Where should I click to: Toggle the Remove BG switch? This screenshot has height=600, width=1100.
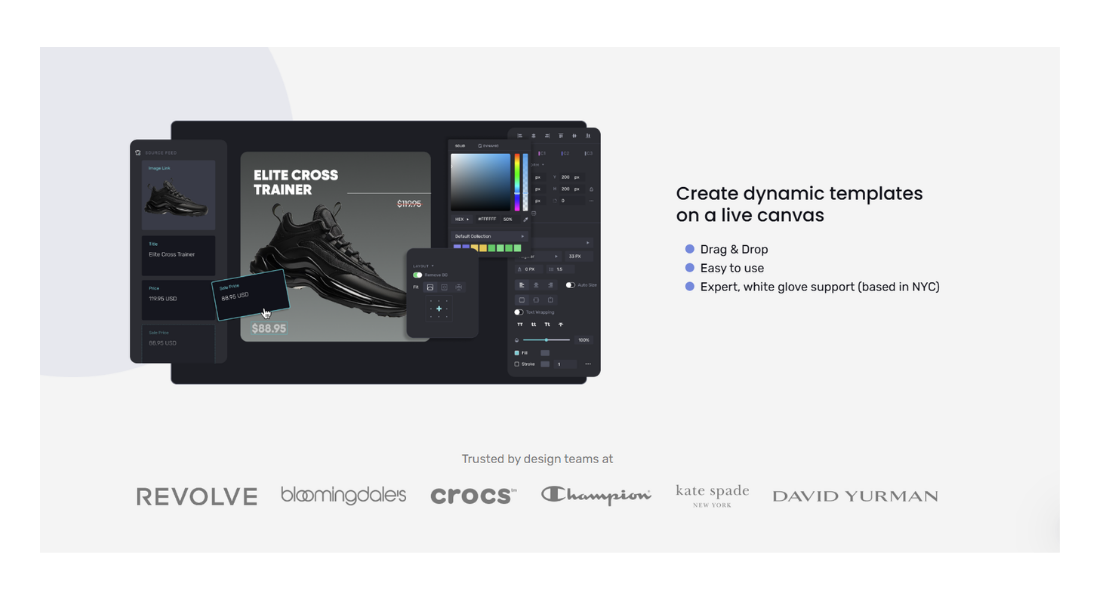[x=417, y=275]
